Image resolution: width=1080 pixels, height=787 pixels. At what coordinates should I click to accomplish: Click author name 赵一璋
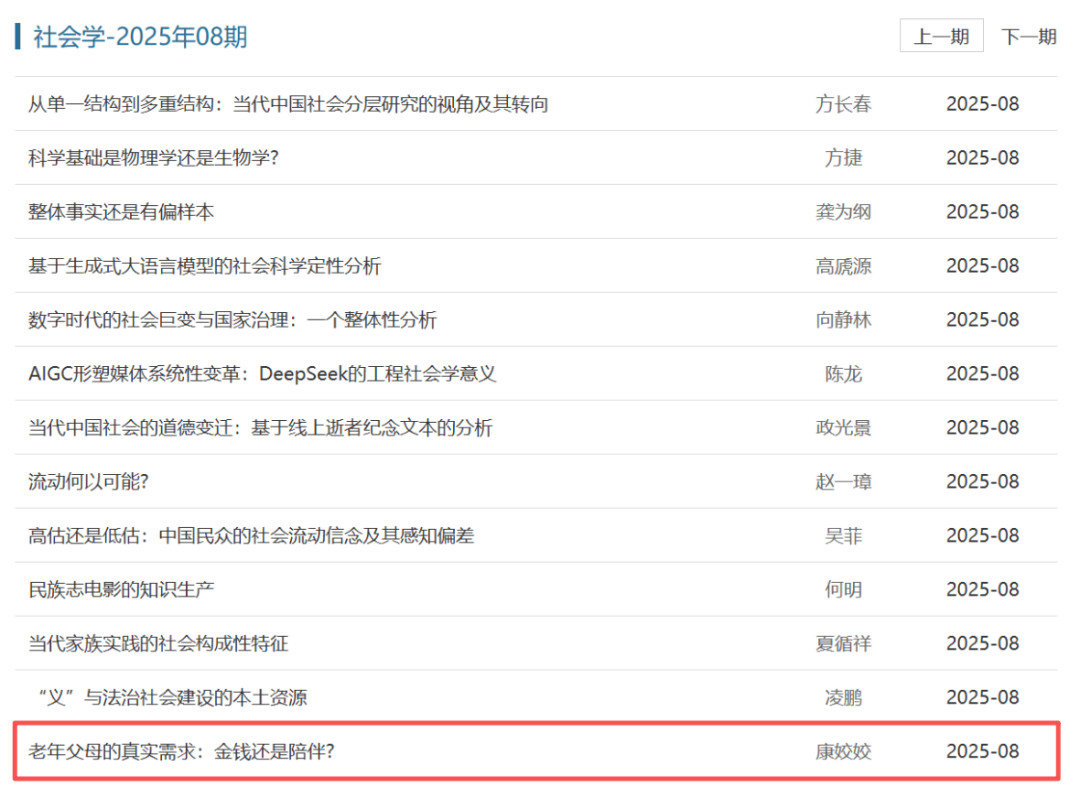[844, 481]
